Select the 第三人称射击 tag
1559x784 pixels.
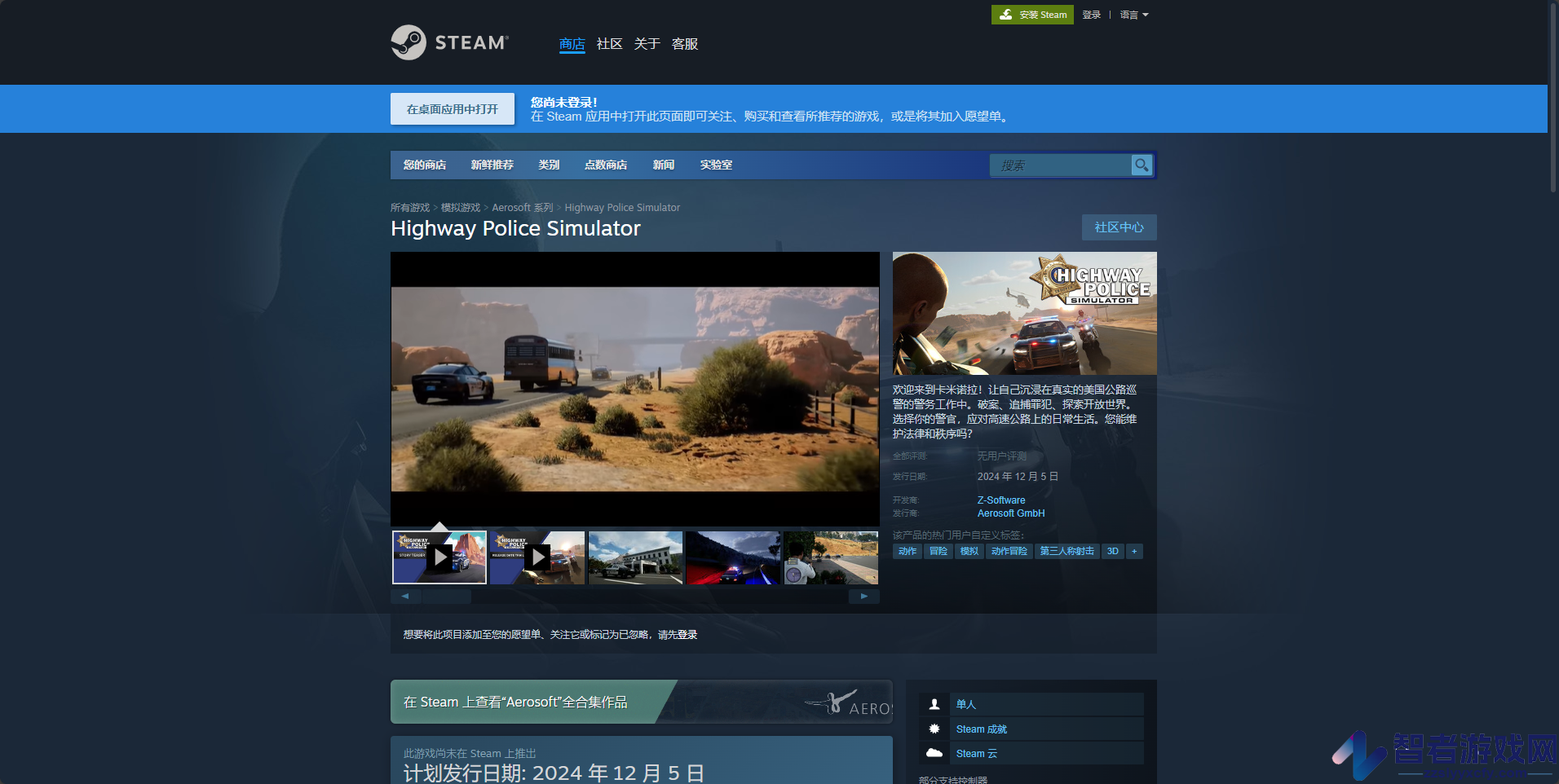(1067, 552)
